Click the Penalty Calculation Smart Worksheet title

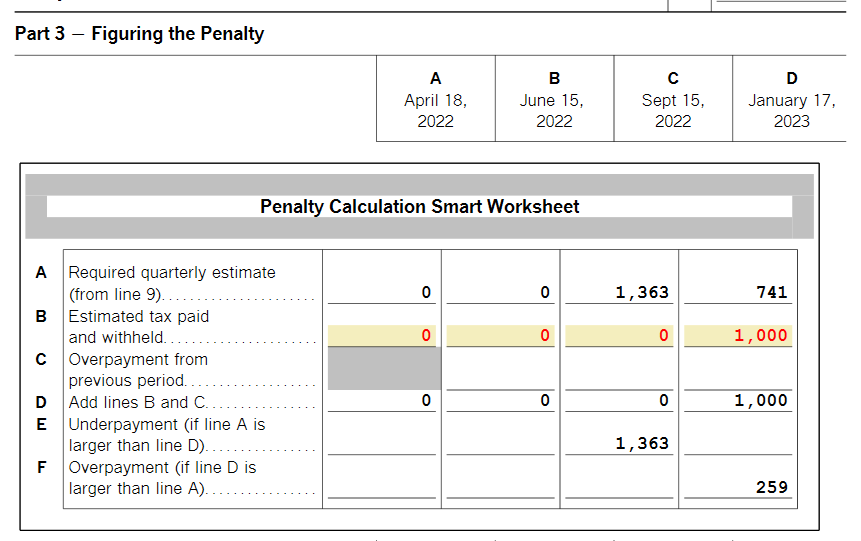(x=419, y=207)
